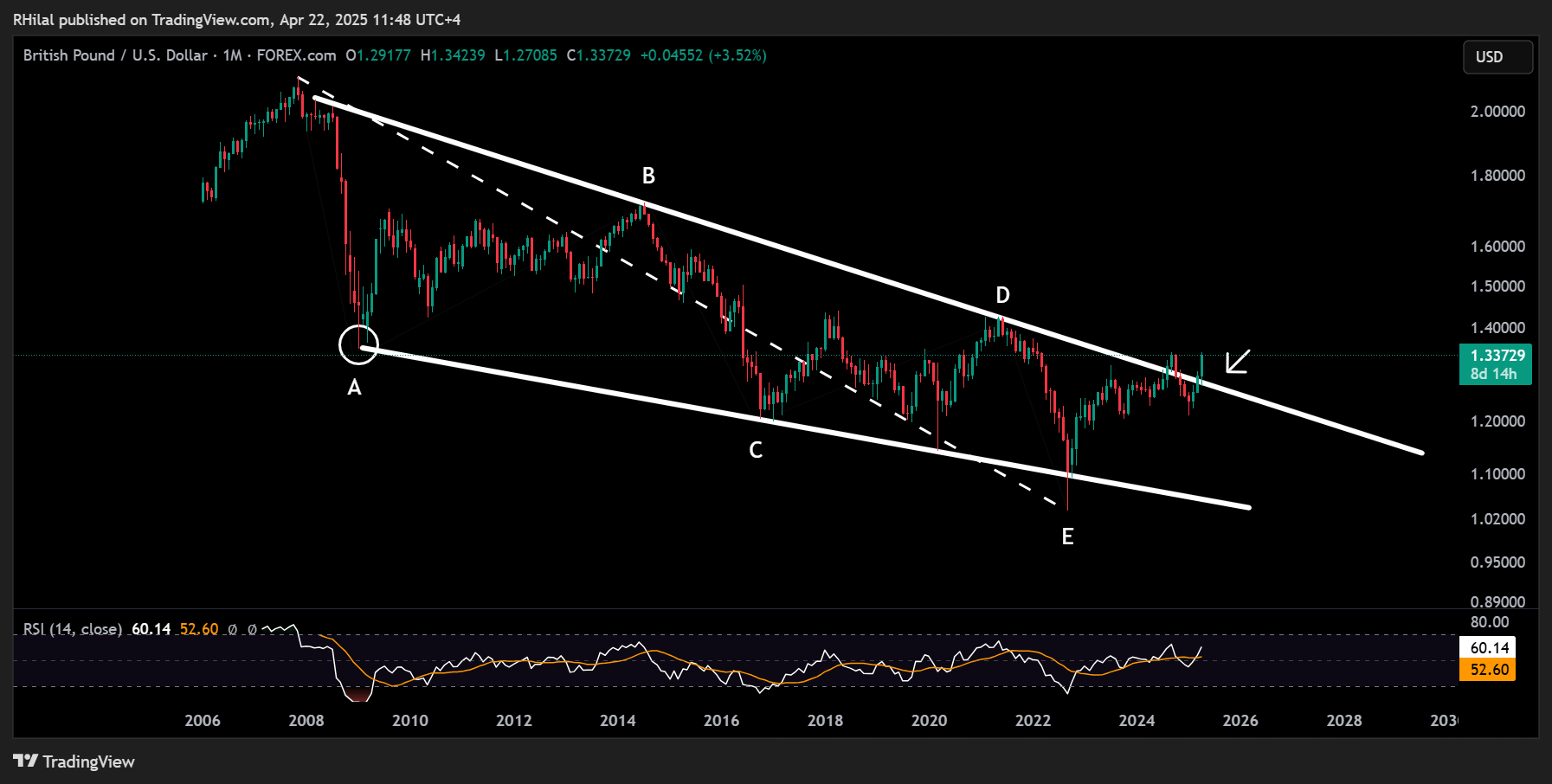Click the RHilal author name
The height and width of the screenshot is (784, 1552).
click(x=34, y=16)
